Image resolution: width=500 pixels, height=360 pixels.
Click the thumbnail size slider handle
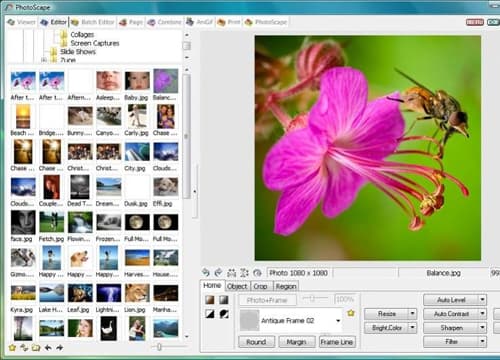coord(159,347)
